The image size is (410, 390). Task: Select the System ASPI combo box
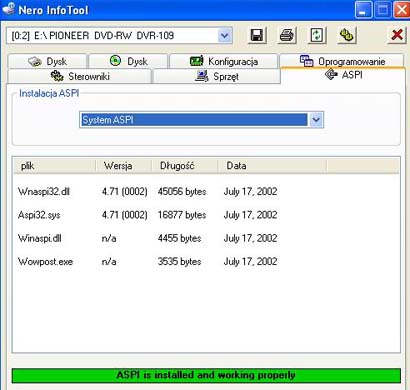click(x=202, y=120)
